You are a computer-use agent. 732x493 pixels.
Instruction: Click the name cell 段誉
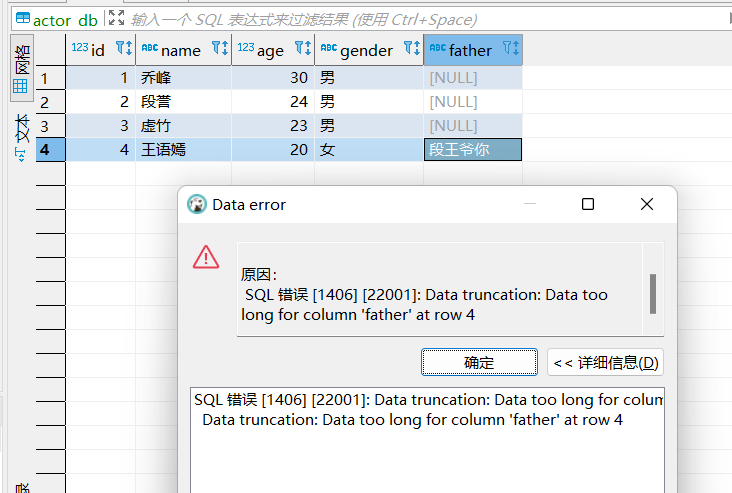point(183,102)
